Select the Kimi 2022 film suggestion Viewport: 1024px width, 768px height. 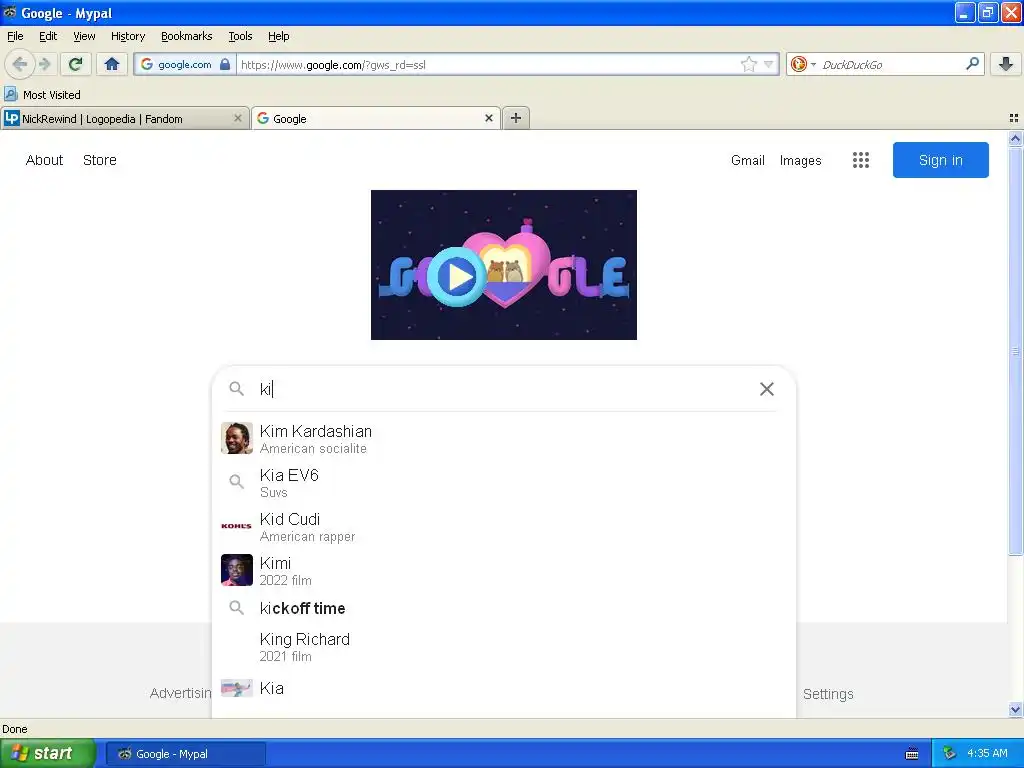[503, 570]
